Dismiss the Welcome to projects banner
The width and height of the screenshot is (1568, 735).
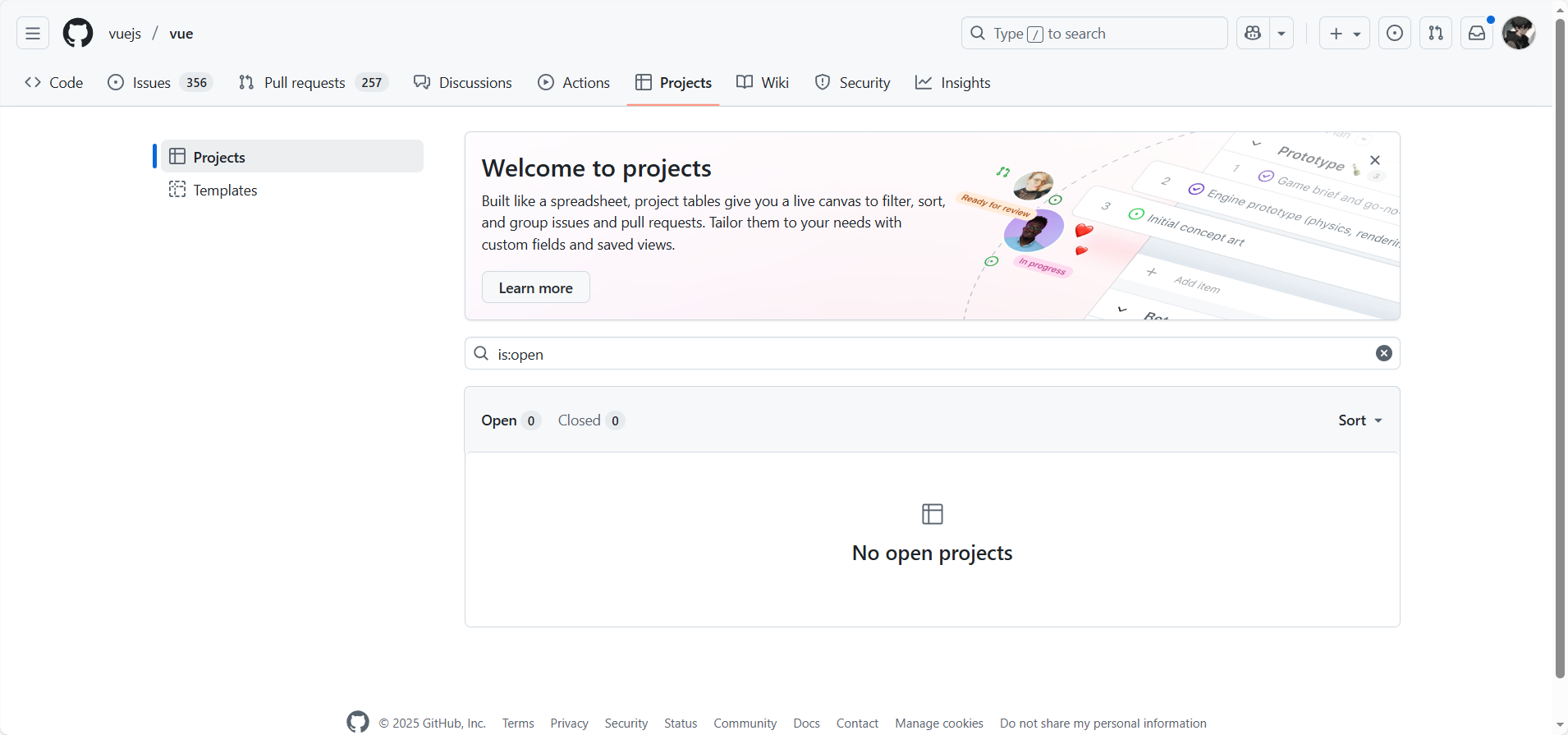tap(1375, 160)
